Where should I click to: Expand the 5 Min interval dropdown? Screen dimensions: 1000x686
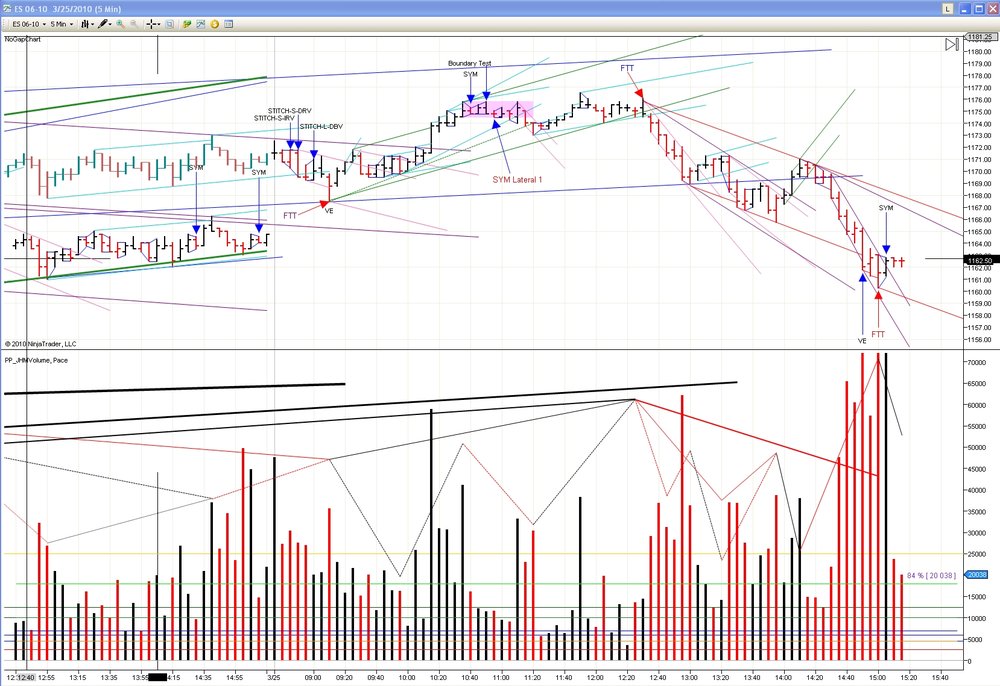tap(62, 24)
